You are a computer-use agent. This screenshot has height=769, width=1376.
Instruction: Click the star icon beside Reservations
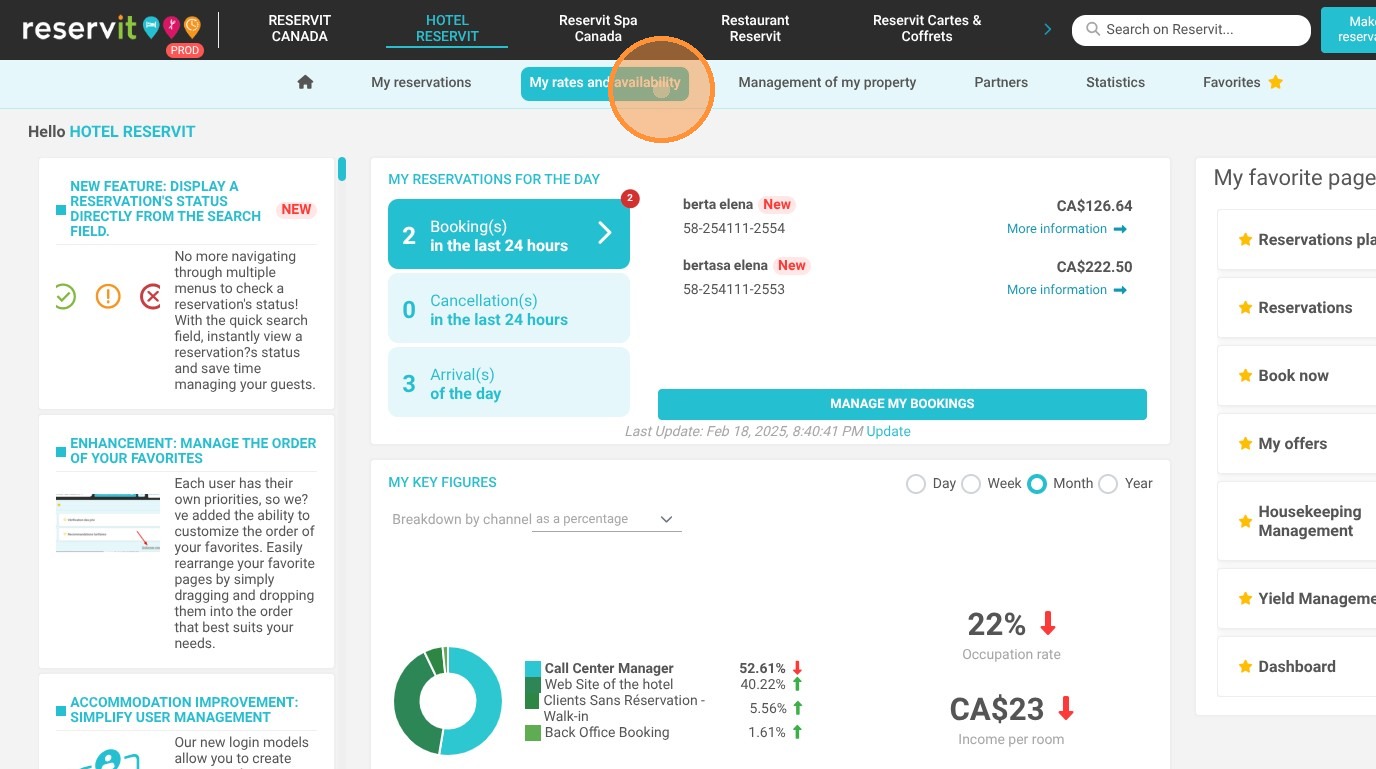(x=1245, y=308)
